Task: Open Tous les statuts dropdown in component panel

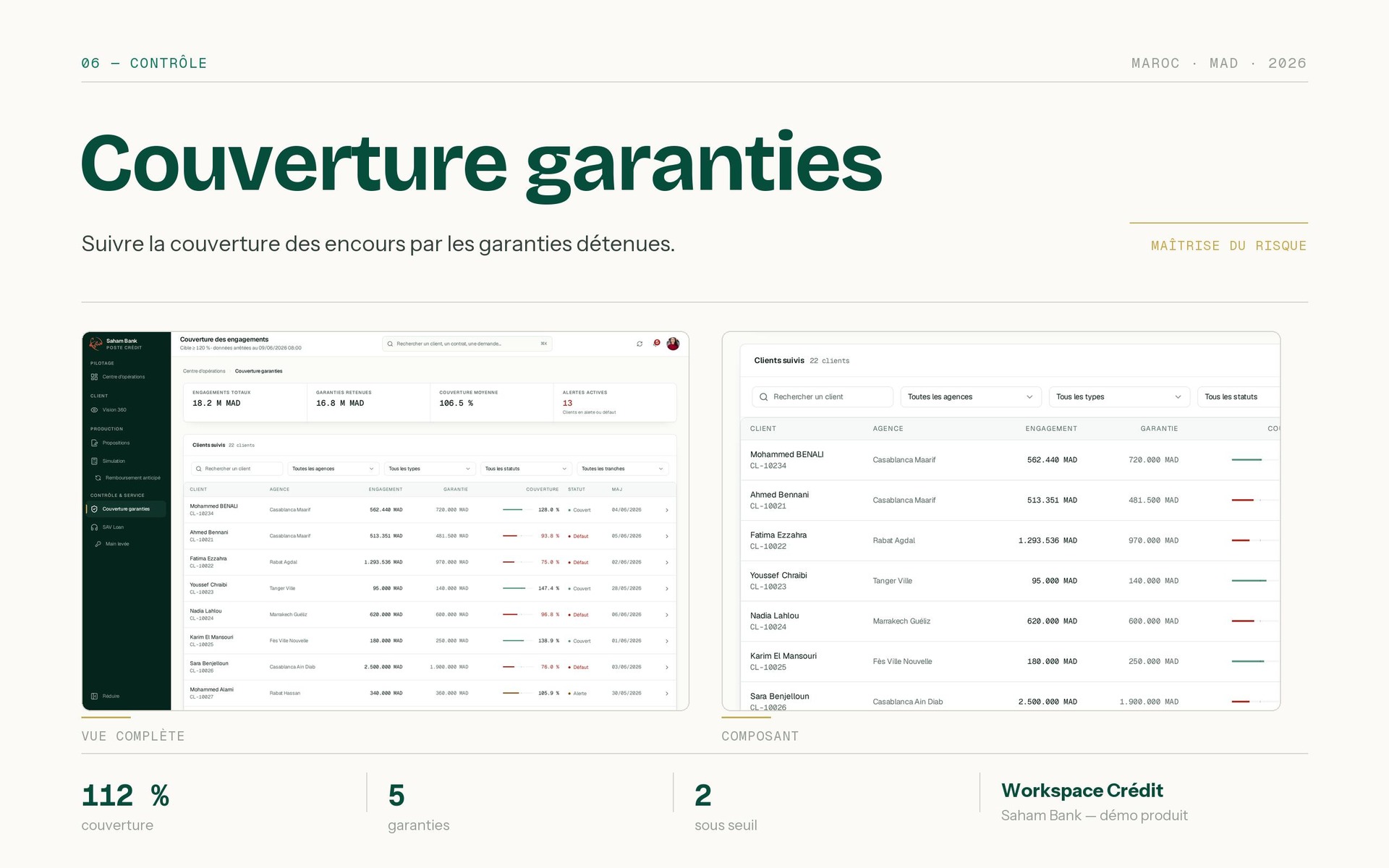Action: pyautogui.click(x=1238, y=396)
